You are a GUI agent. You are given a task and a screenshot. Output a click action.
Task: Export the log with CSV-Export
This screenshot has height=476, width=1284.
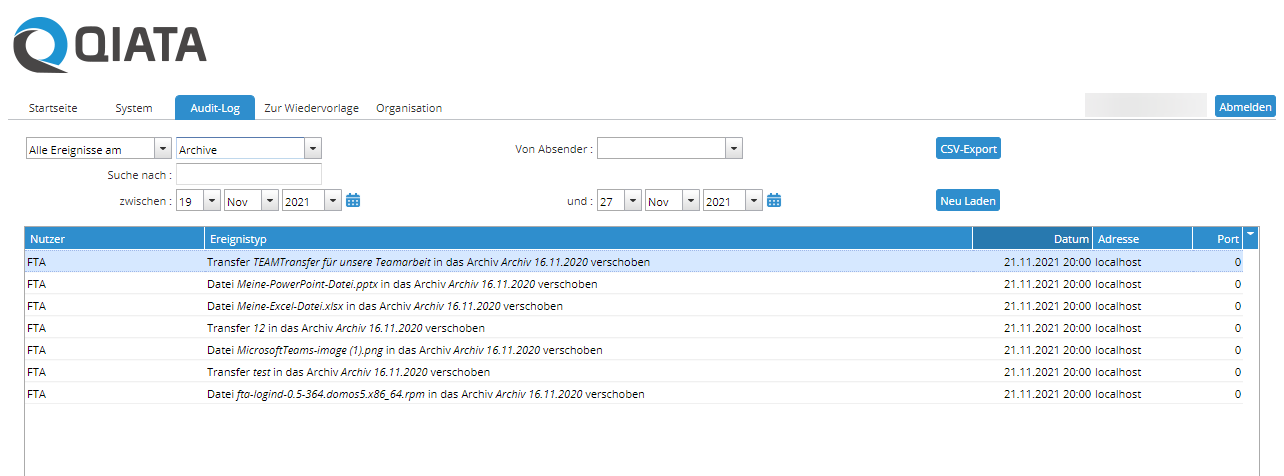[968, 149]
